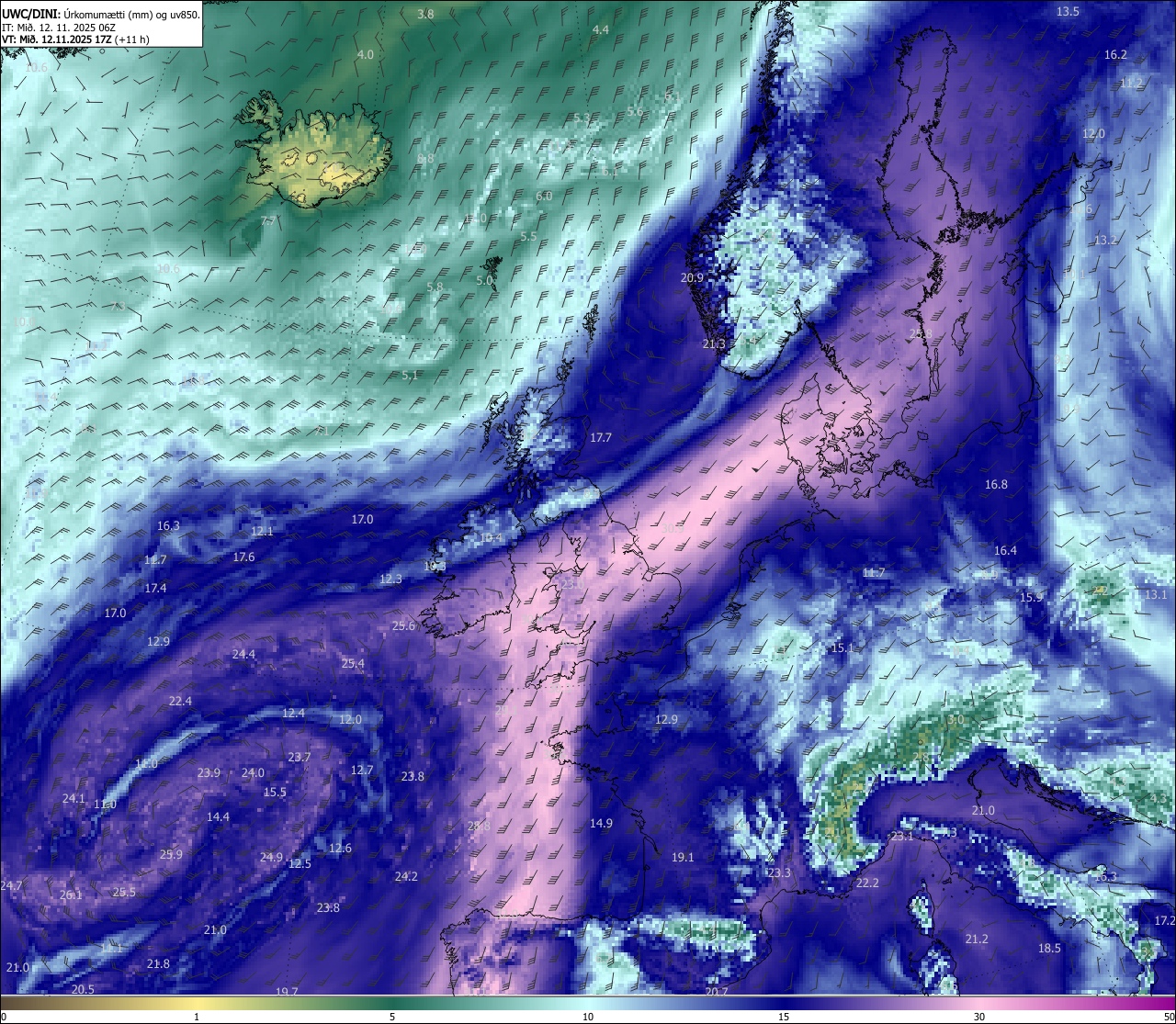Click the map value '24.1' in the lower left Atlantic
The width and height of the screenshot is (1176, 1024).
click(x=73, y=799)
